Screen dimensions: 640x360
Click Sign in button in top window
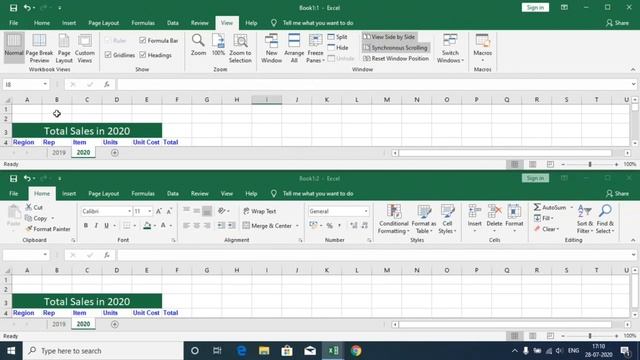tap(535, 7)
